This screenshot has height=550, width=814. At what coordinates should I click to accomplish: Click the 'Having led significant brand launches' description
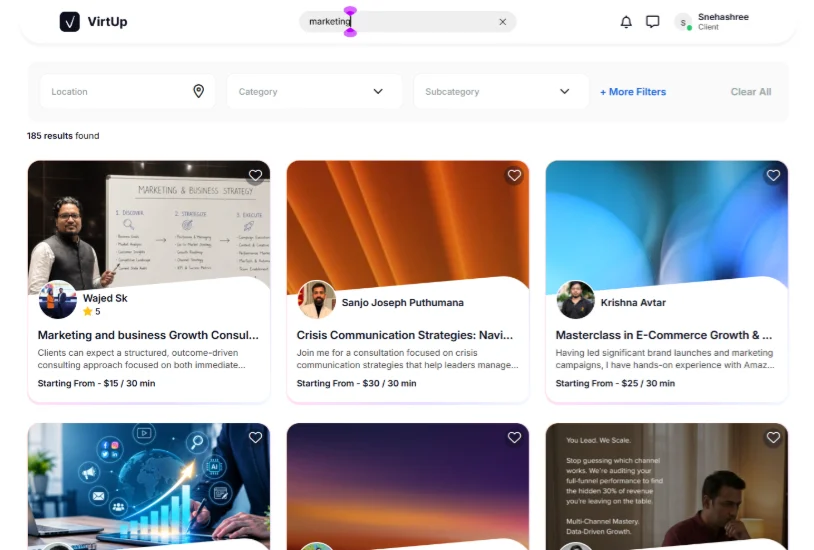[665, 359]
